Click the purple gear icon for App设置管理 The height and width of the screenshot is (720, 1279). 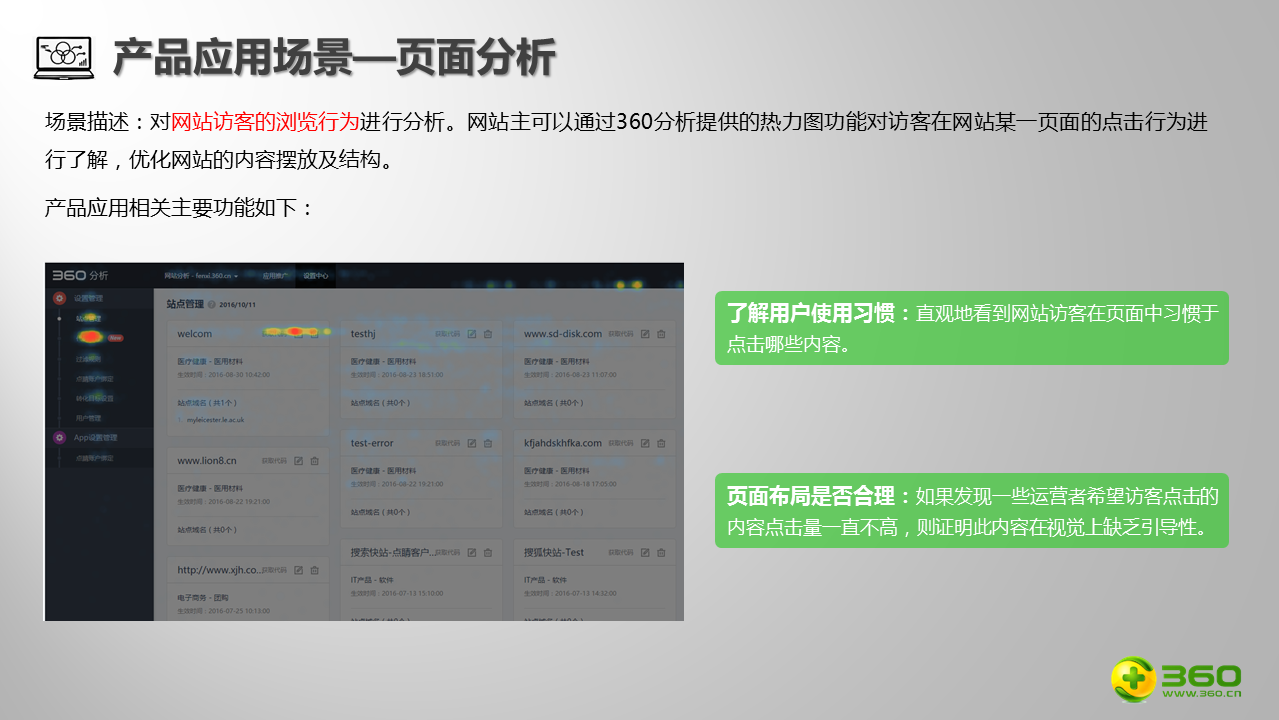(60, 437)
